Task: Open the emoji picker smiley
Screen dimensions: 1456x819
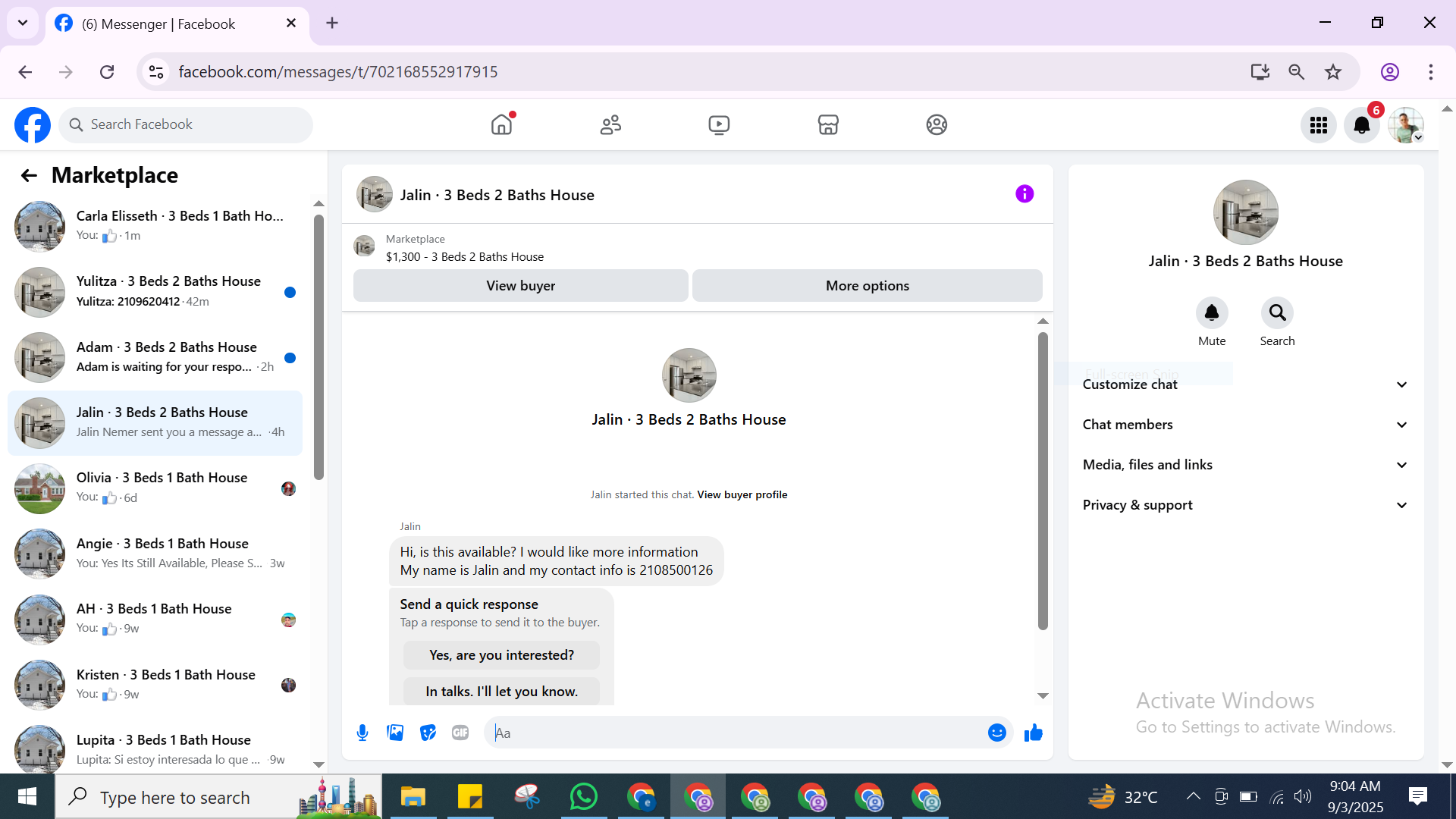Action: (x=997, y=733)
